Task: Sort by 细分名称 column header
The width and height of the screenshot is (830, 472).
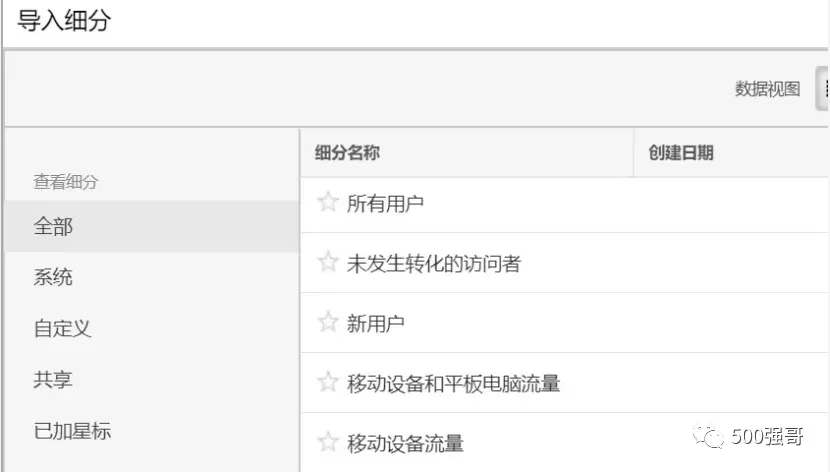Action: pos(347,153)
